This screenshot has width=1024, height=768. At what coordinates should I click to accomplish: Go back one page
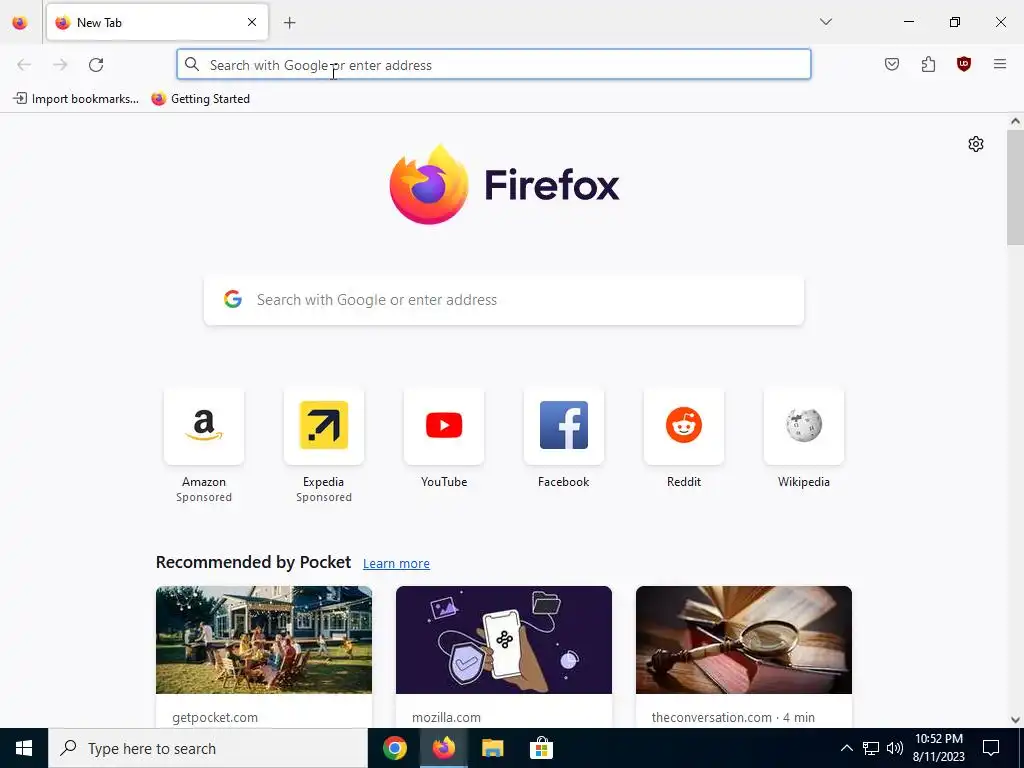coord(24,65)
